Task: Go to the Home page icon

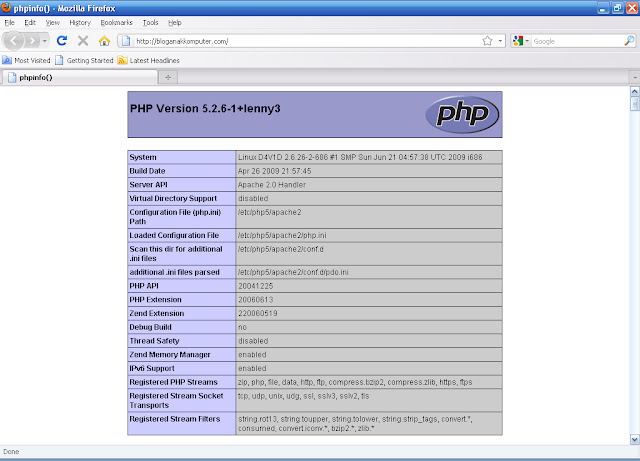Action: [x=104, y=41]
